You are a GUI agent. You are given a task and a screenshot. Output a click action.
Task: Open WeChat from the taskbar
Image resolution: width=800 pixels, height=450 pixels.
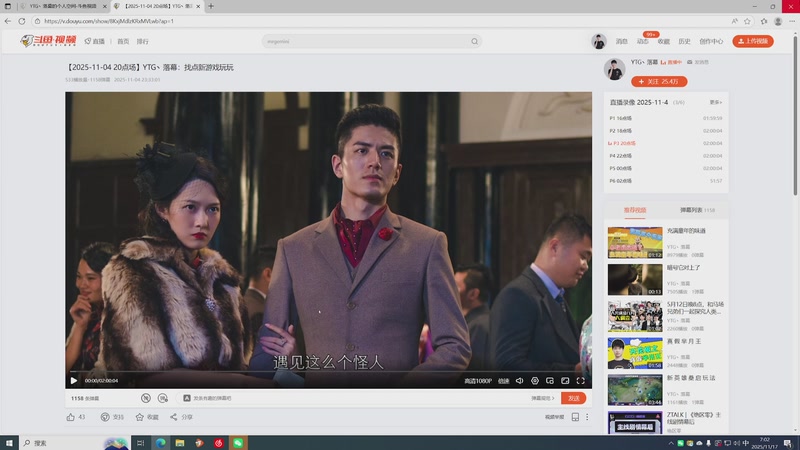[x=238, y=443]
